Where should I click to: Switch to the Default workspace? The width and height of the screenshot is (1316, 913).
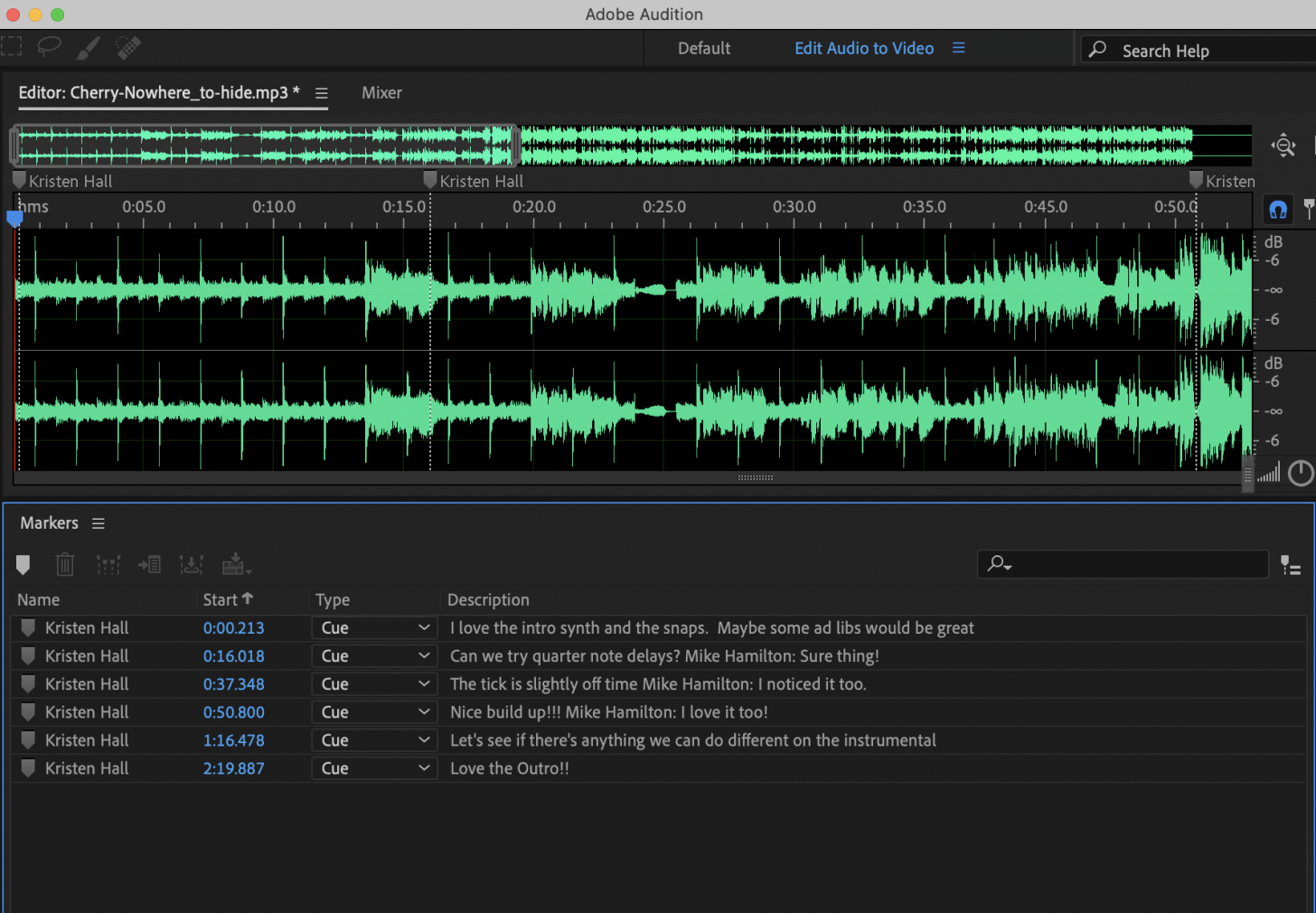[704, 49]
